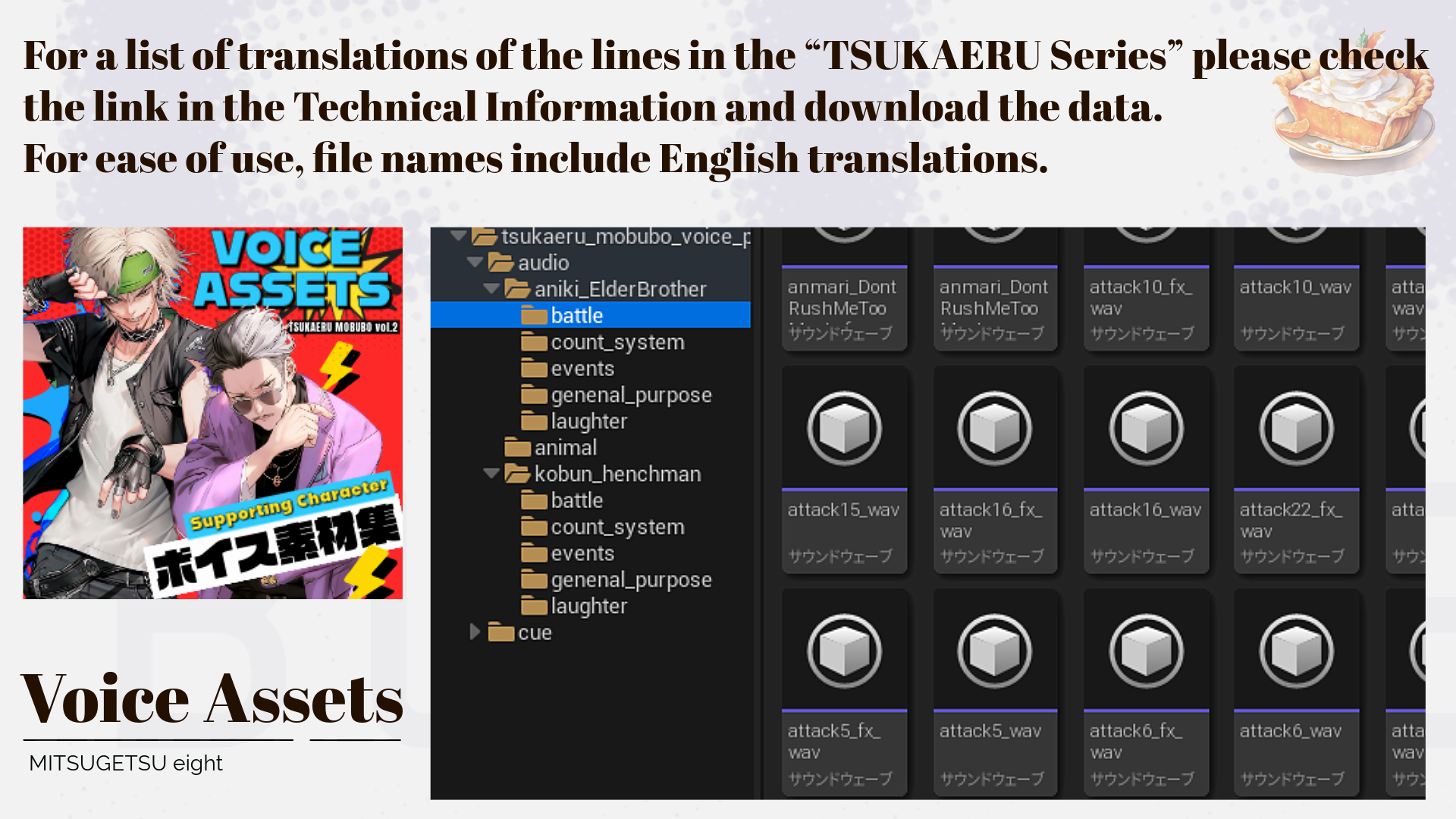Select the attack5_fx_wav sound wave asset icon
The height and width of the screenshot is (819, 1456).
844,651
